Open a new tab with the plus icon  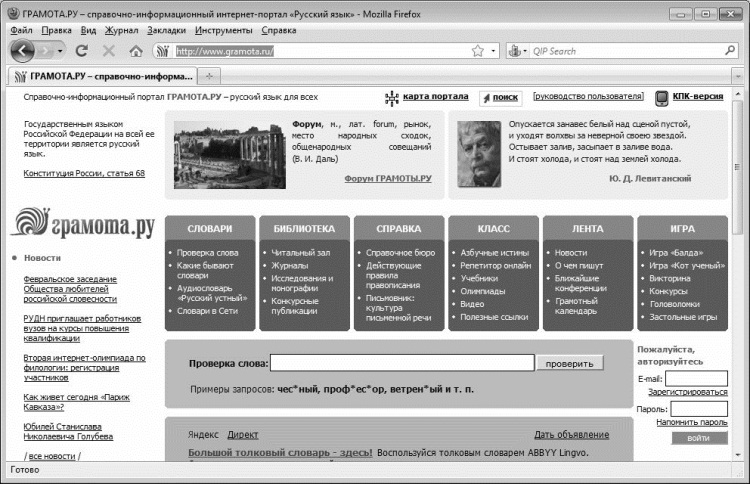pyautogui.click(x=209, y=76)
